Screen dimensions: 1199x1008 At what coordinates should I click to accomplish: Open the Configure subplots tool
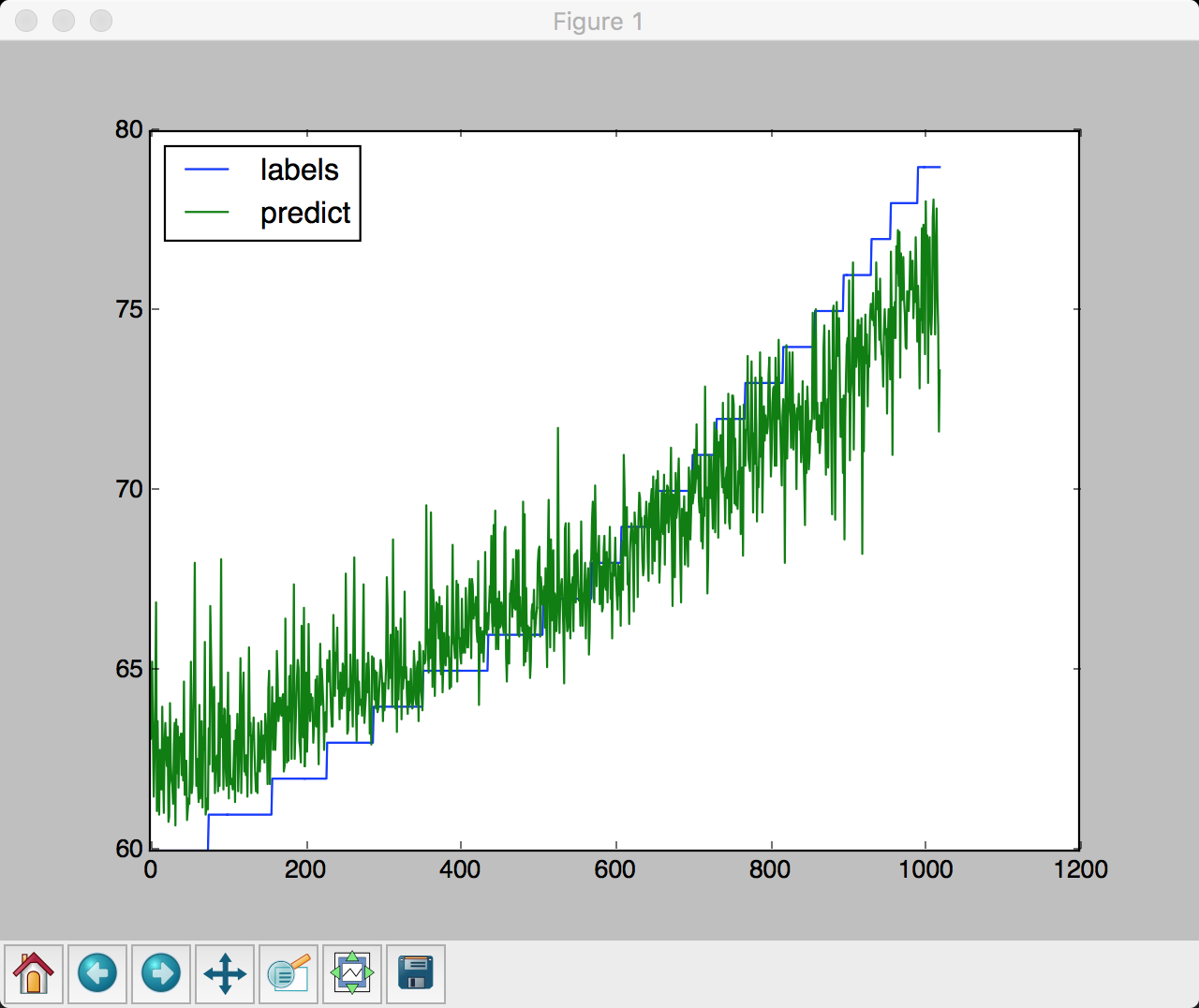(352, 974)
